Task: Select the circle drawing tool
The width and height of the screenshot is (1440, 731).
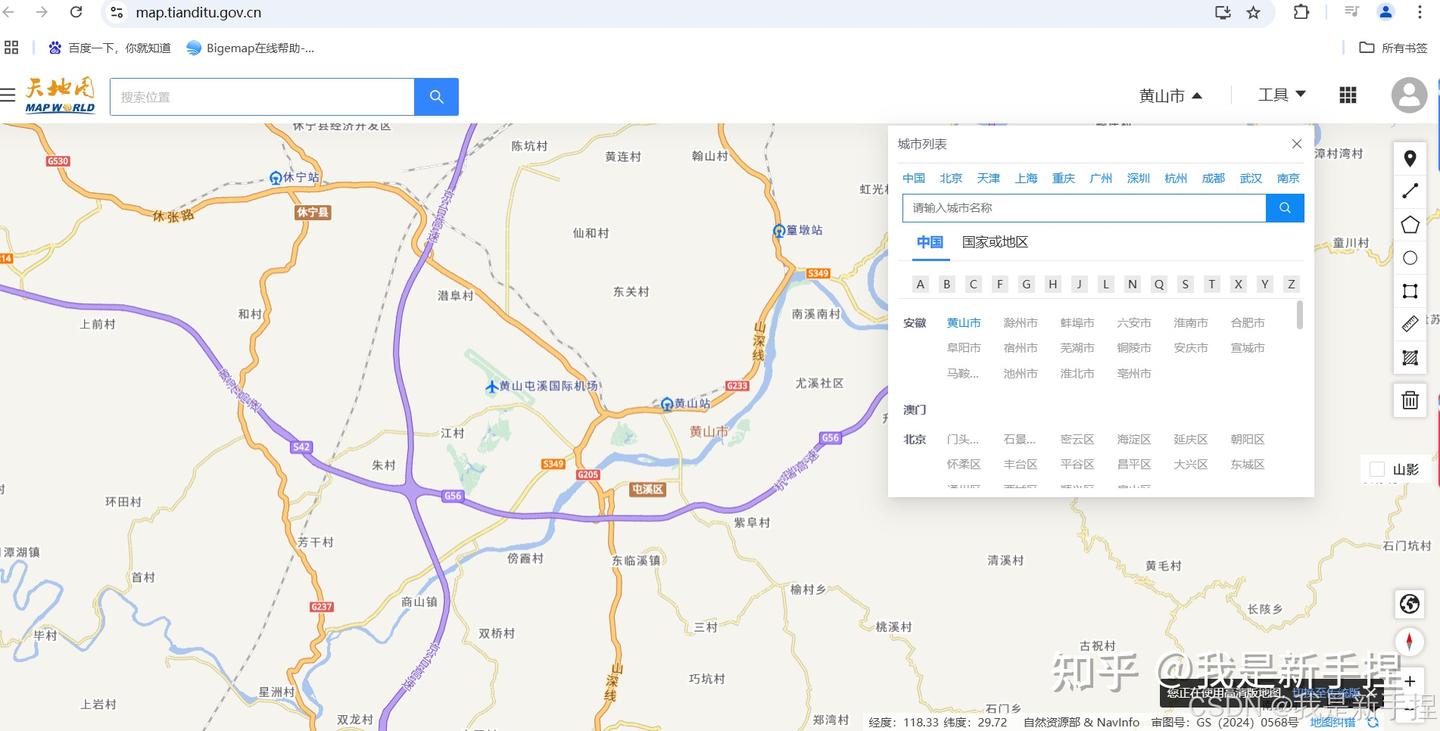Action: click(x=1409, y=257)
